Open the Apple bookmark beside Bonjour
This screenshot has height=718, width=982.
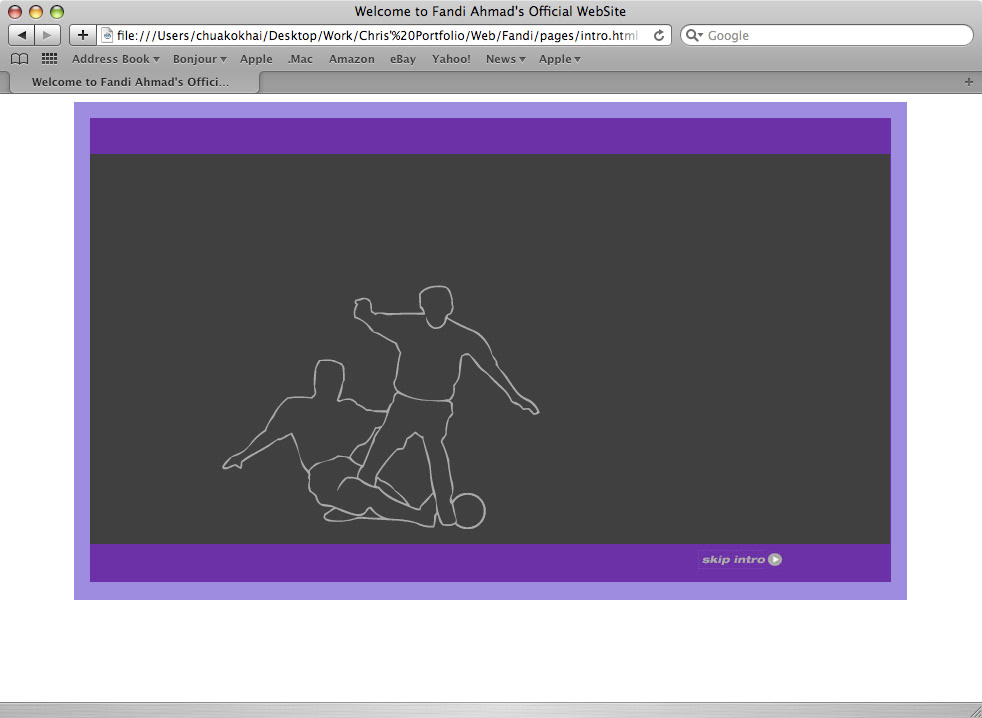coord(256,59)
